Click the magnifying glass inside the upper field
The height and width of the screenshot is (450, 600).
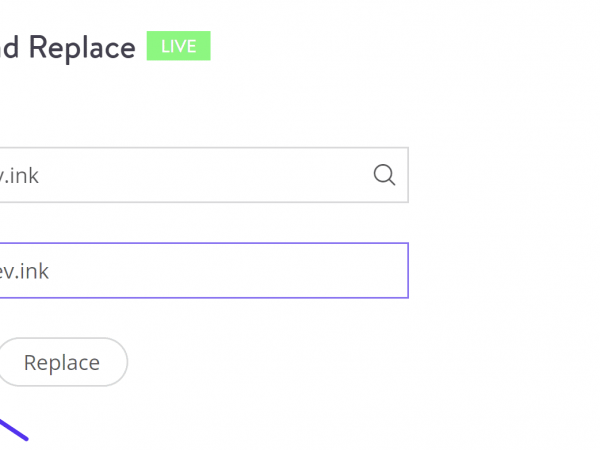tap(384, 175)
